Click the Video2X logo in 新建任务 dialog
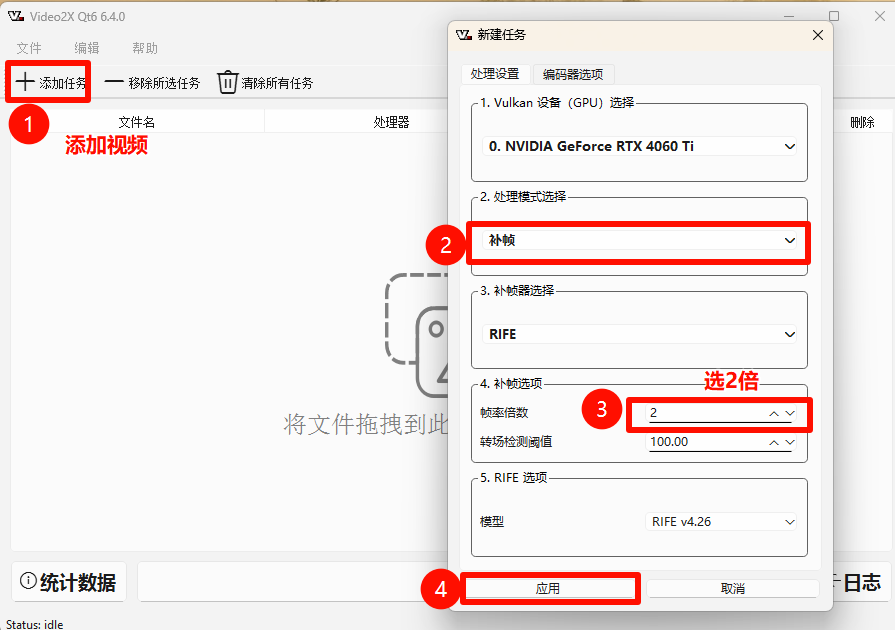The height and width of the screenshot is (630, 895). tap(464, 35)
